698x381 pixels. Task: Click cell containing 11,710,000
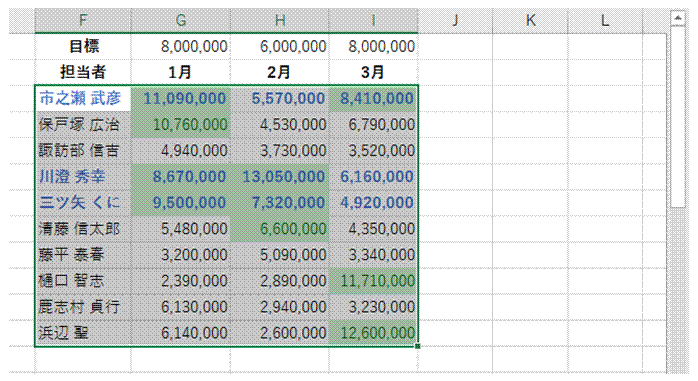pos(373,281)
